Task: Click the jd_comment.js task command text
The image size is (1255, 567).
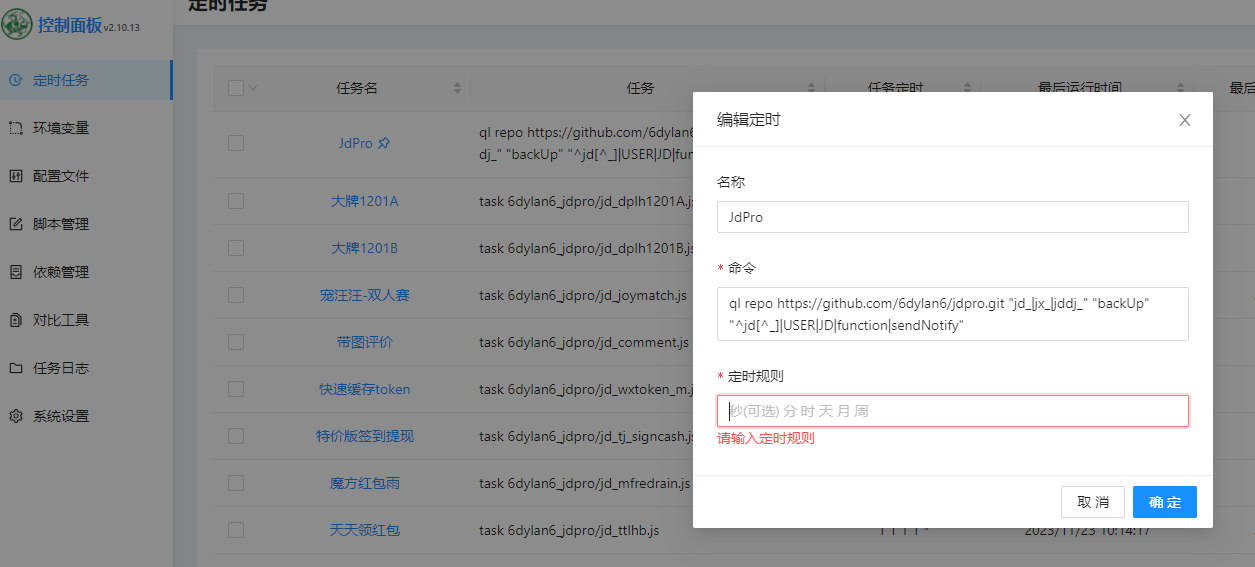Action: [583, 342]
